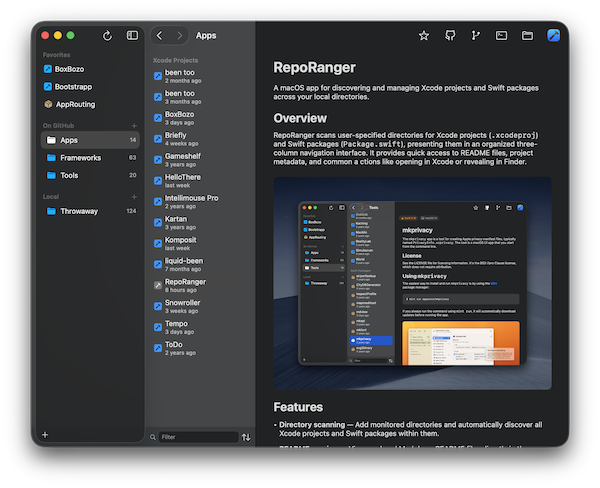Click the git branch icon in toolbar
The height and width of the screenshot is (488, 600).
coord(475,36)
